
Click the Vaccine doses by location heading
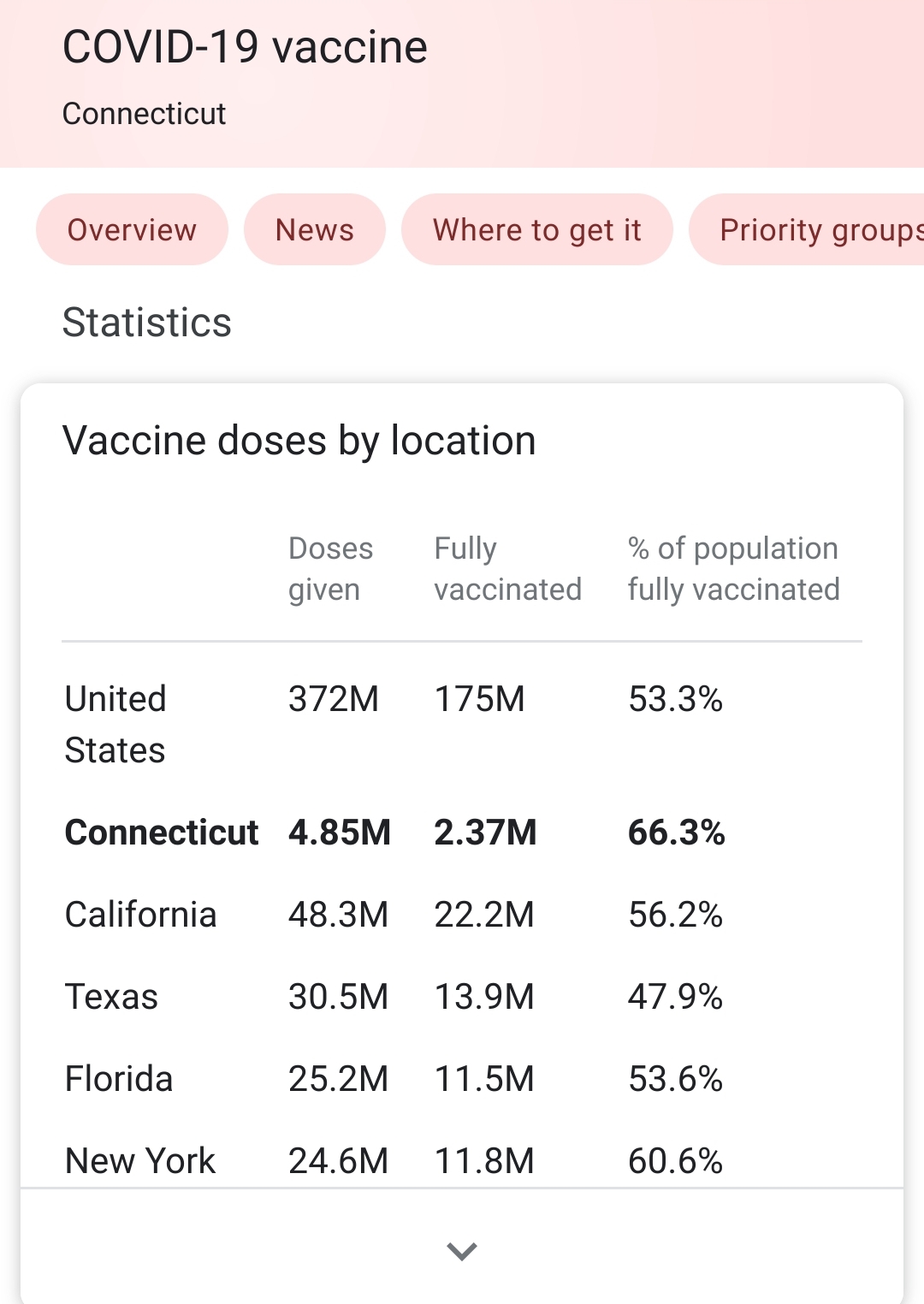299,442
